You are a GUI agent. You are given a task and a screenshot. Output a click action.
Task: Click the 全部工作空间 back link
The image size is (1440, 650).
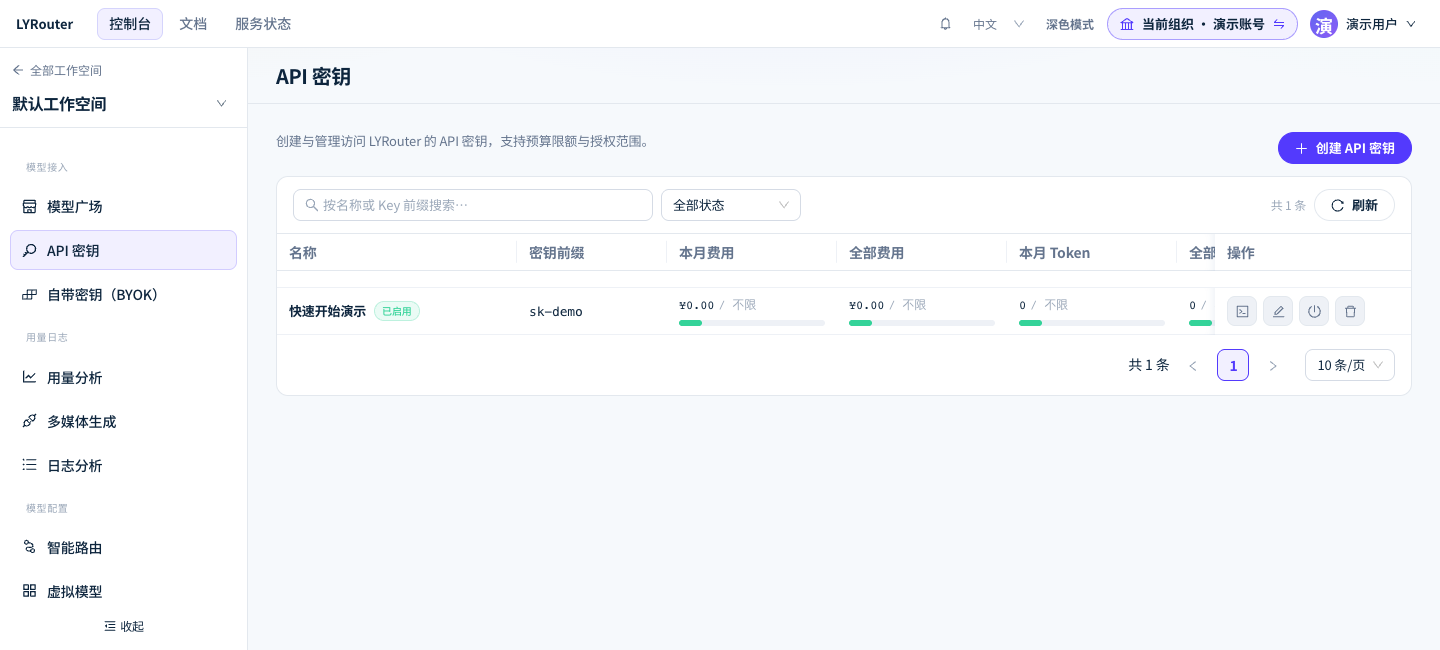click(x=57, y=71)
